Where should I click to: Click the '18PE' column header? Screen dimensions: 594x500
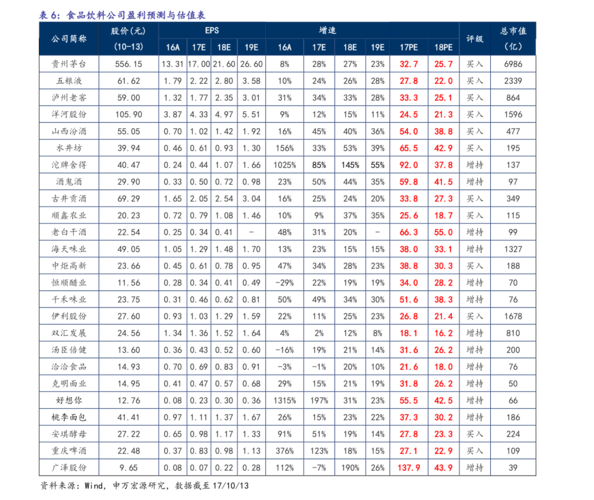443,47
